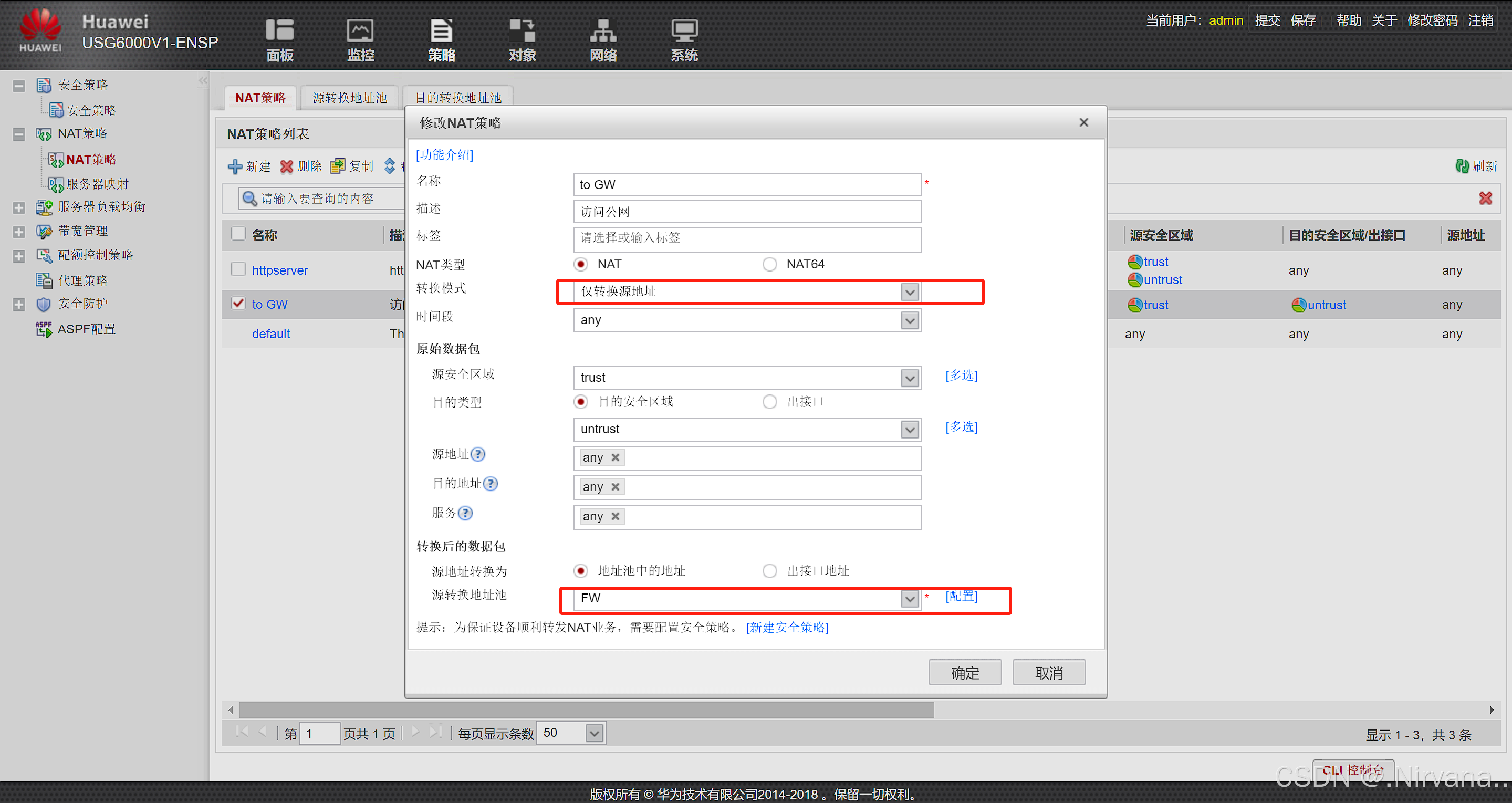Open the 面板 dashboard icon
Screen dimensions: 1512x803
(x=279, y=30)
